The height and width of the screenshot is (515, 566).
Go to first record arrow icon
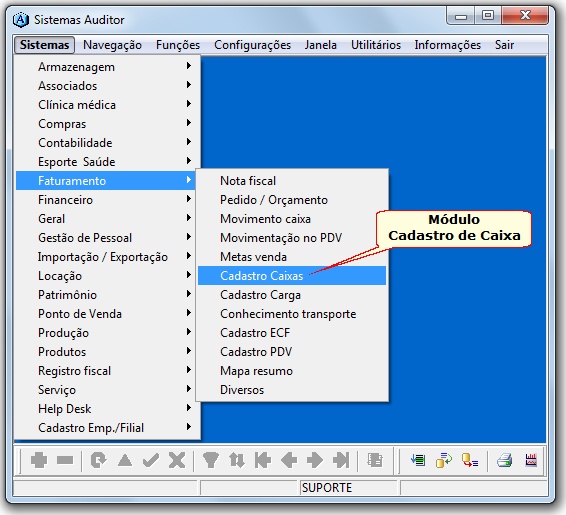(x=262, y=460)
